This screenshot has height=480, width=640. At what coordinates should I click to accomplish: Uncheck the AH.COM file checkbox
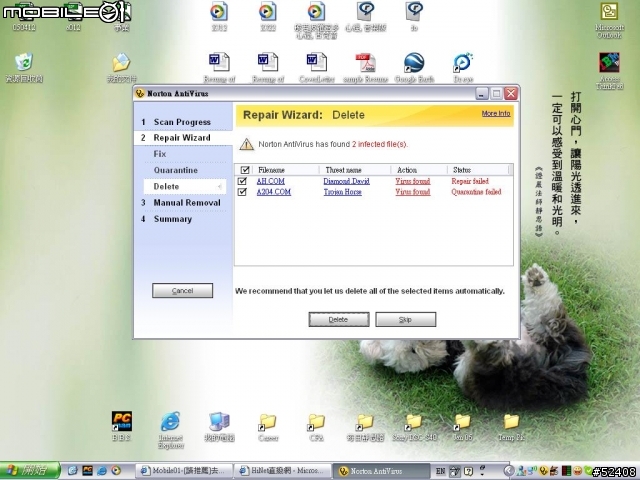(x=242, y=181)
